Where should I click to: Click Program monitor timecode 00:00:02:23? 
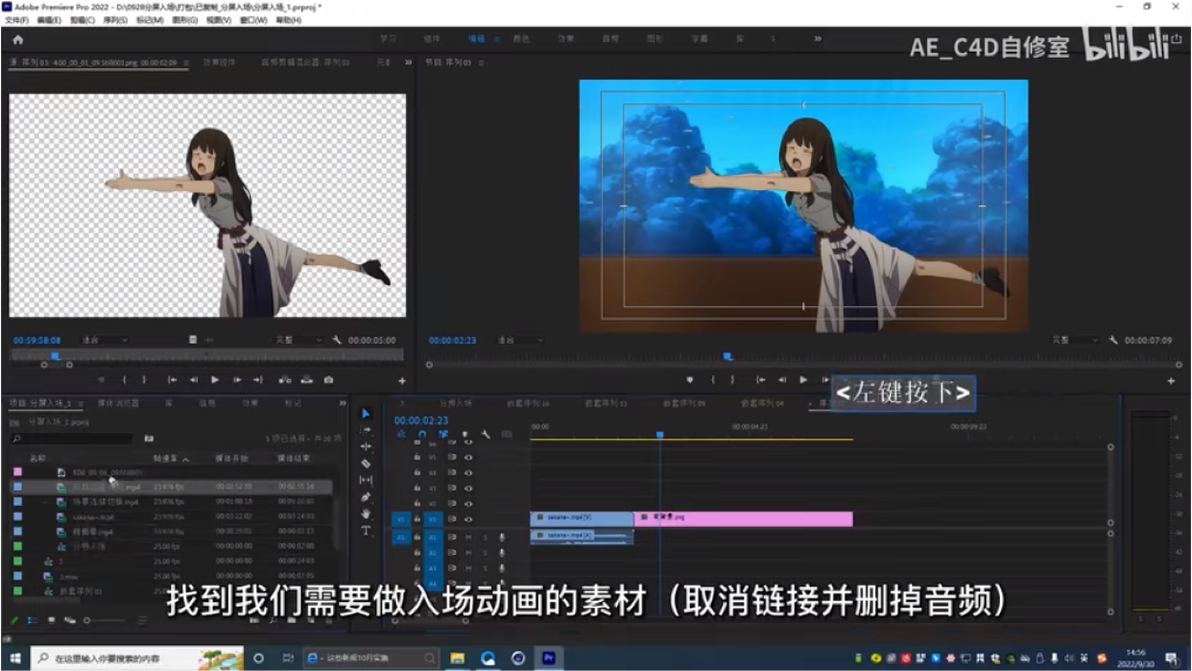point(452,340)
